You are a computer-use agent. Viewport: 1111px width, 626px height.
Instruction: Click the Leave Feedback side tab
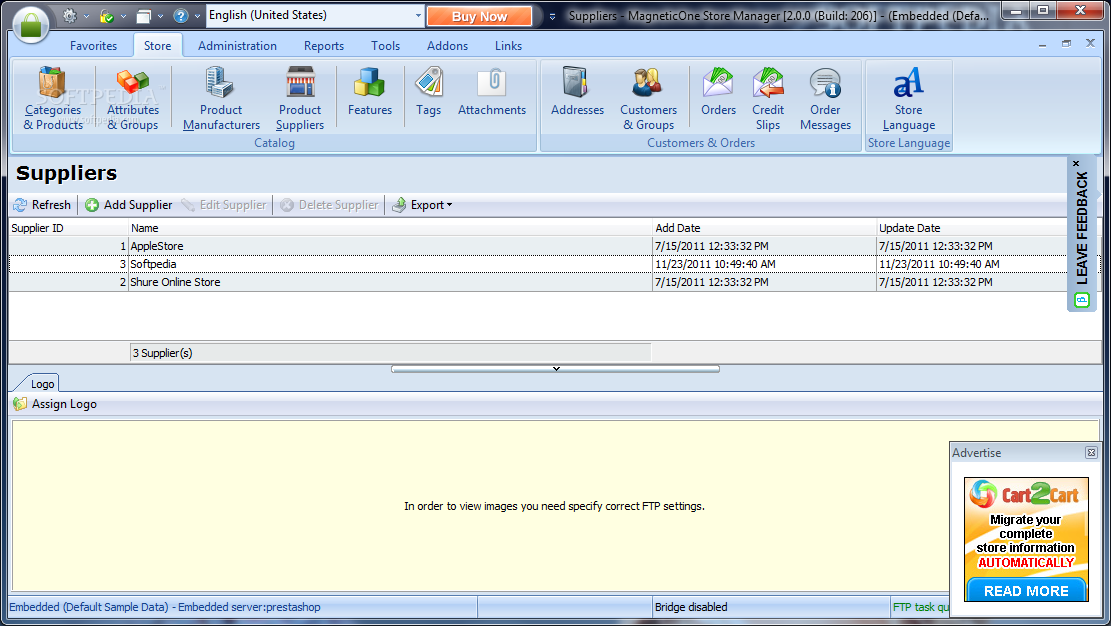pyautogui.click(x=1082, y=235)
